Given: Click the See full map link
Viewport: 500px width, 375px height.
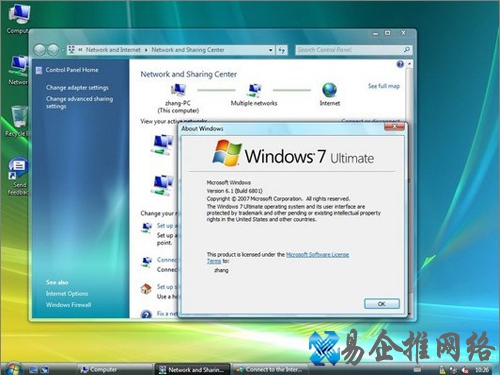Looking at the screenshot, I should click(384, 86).
